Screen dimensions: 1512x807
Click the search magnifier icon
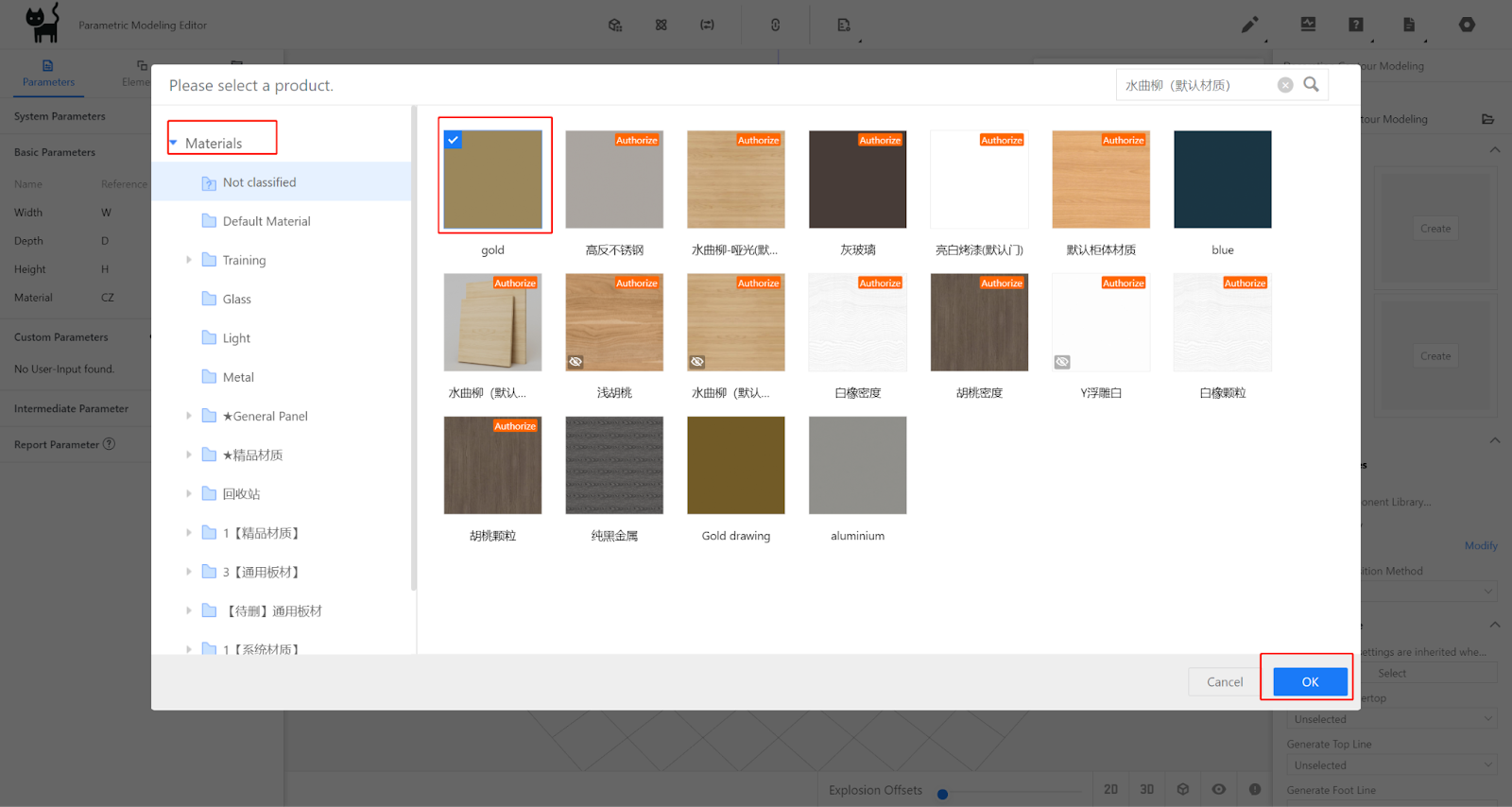pos(1311,84)
